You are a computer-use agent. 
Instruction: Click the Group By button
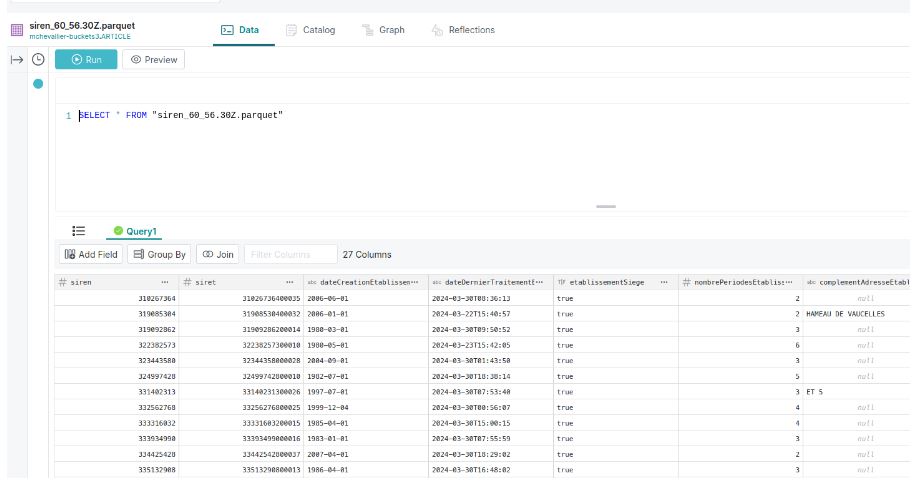(160, 255)
